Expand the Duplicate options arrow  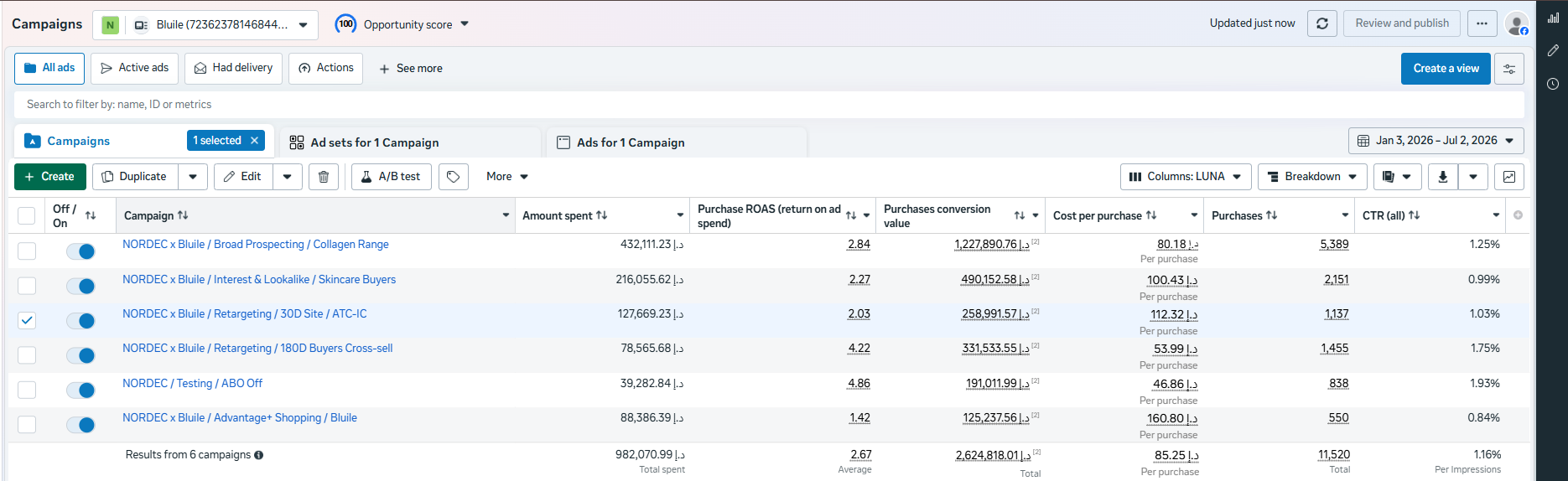click(193, 177)
